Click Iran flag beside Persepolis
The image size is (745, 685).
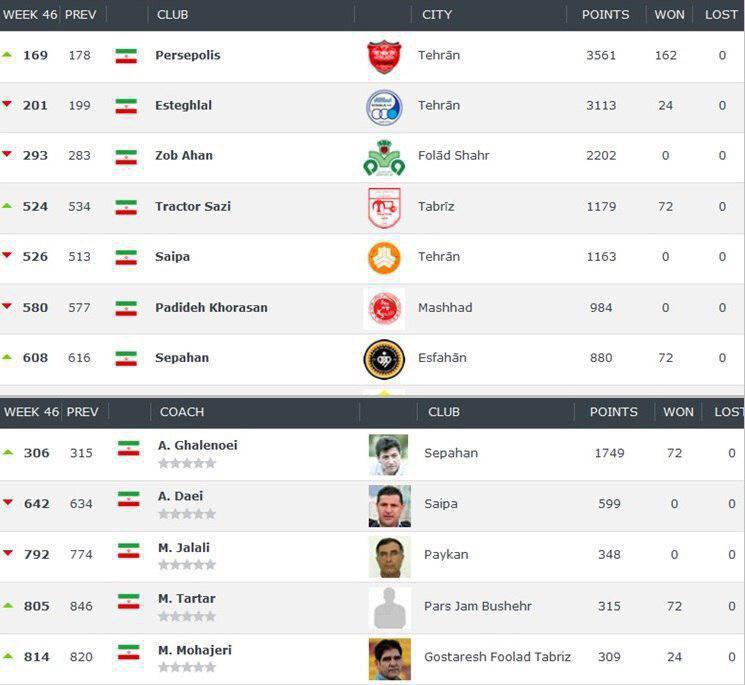pyautogui.click(x=126, y=56)
